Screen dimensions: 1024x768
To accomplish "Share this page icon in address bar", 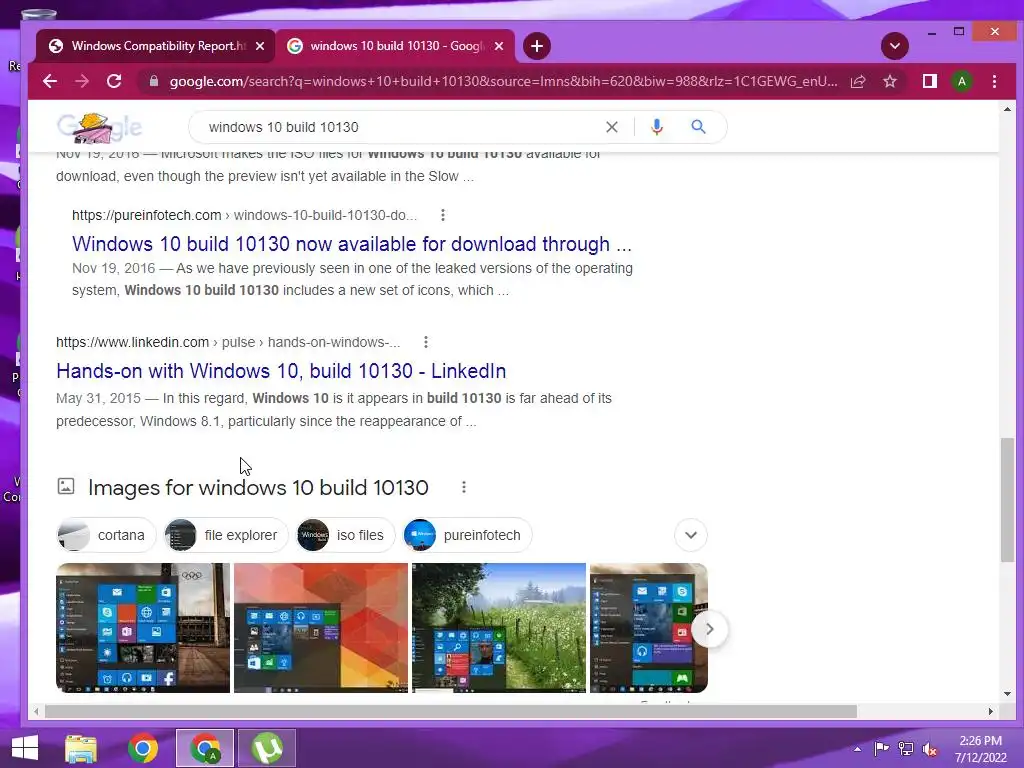I will (858, 82).
